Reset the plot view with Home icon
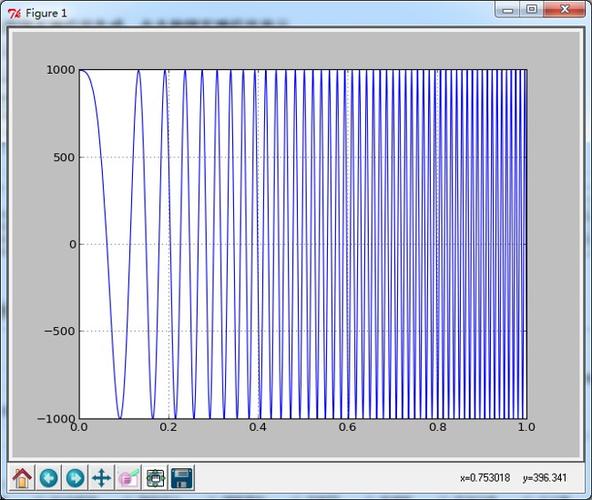Screen dimensions: 592x500 pos(22,478)
